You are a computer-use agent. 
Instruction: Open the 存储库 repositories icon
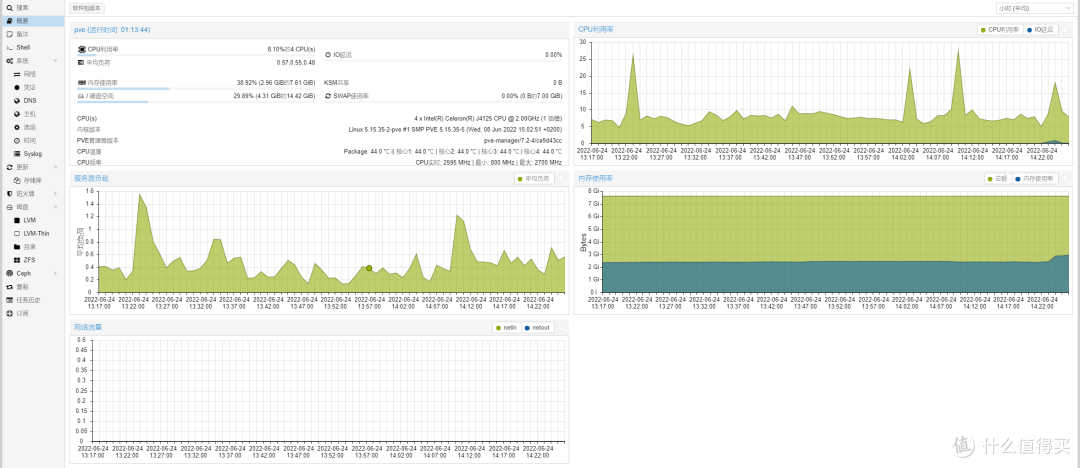(17, 180)
